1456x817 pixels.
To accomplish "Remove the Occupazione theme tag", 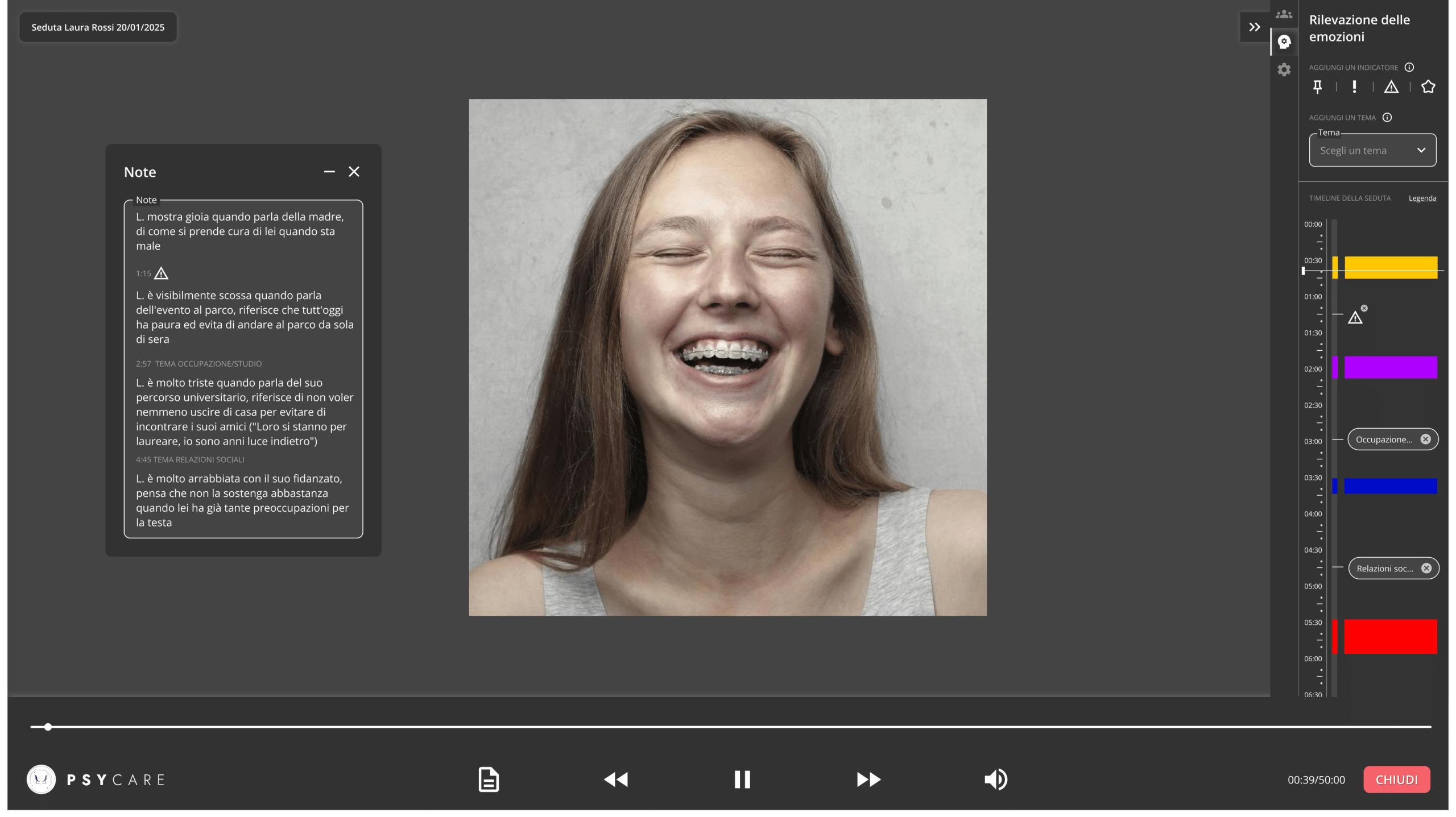I will [x=1425, y=439].
